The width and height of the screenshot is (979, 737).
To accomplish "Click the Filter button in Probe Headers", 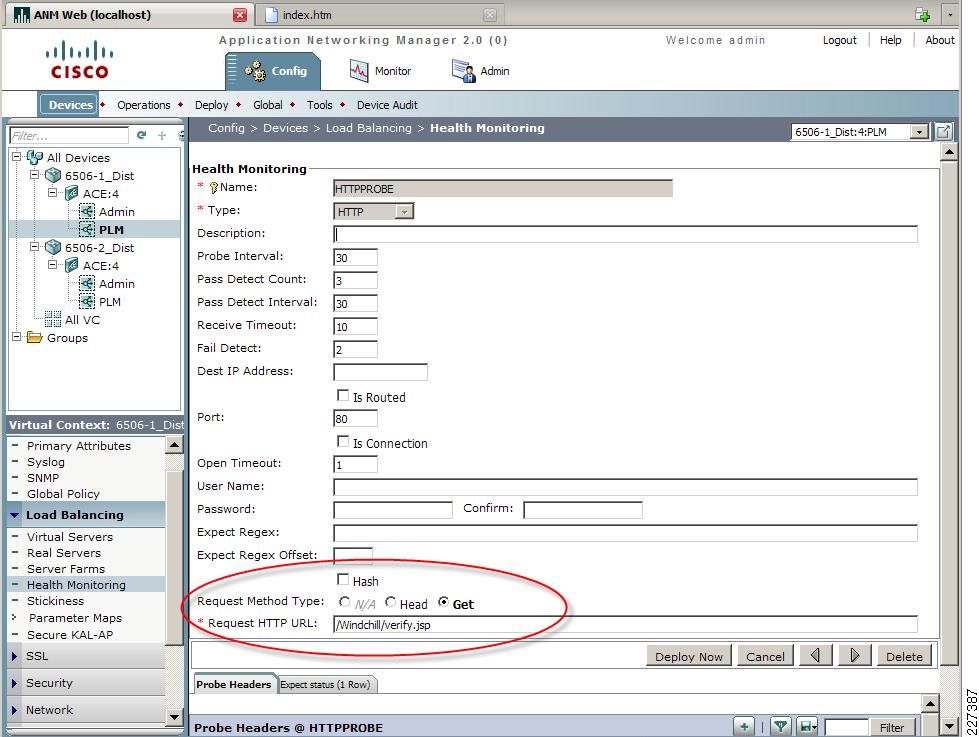I will point(892,727).
